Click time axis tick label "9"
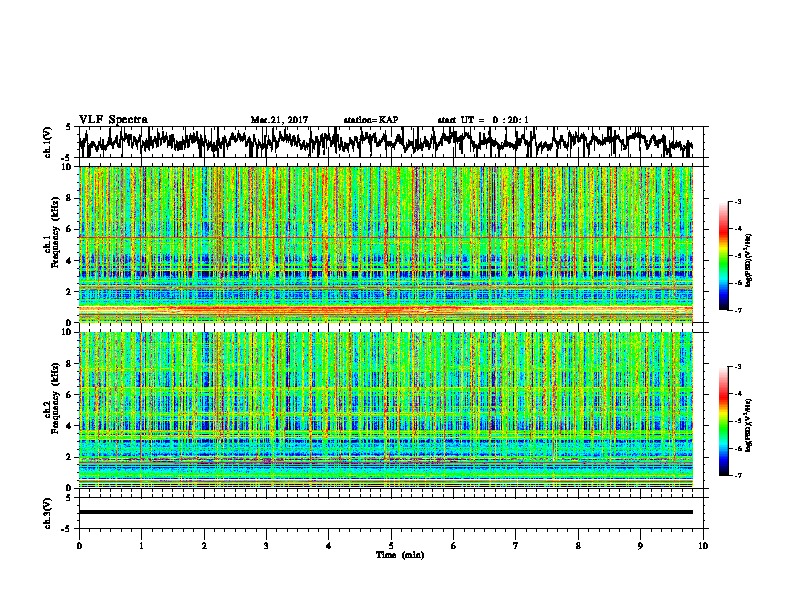Screen dimensions: 792x612 [640, 545]
